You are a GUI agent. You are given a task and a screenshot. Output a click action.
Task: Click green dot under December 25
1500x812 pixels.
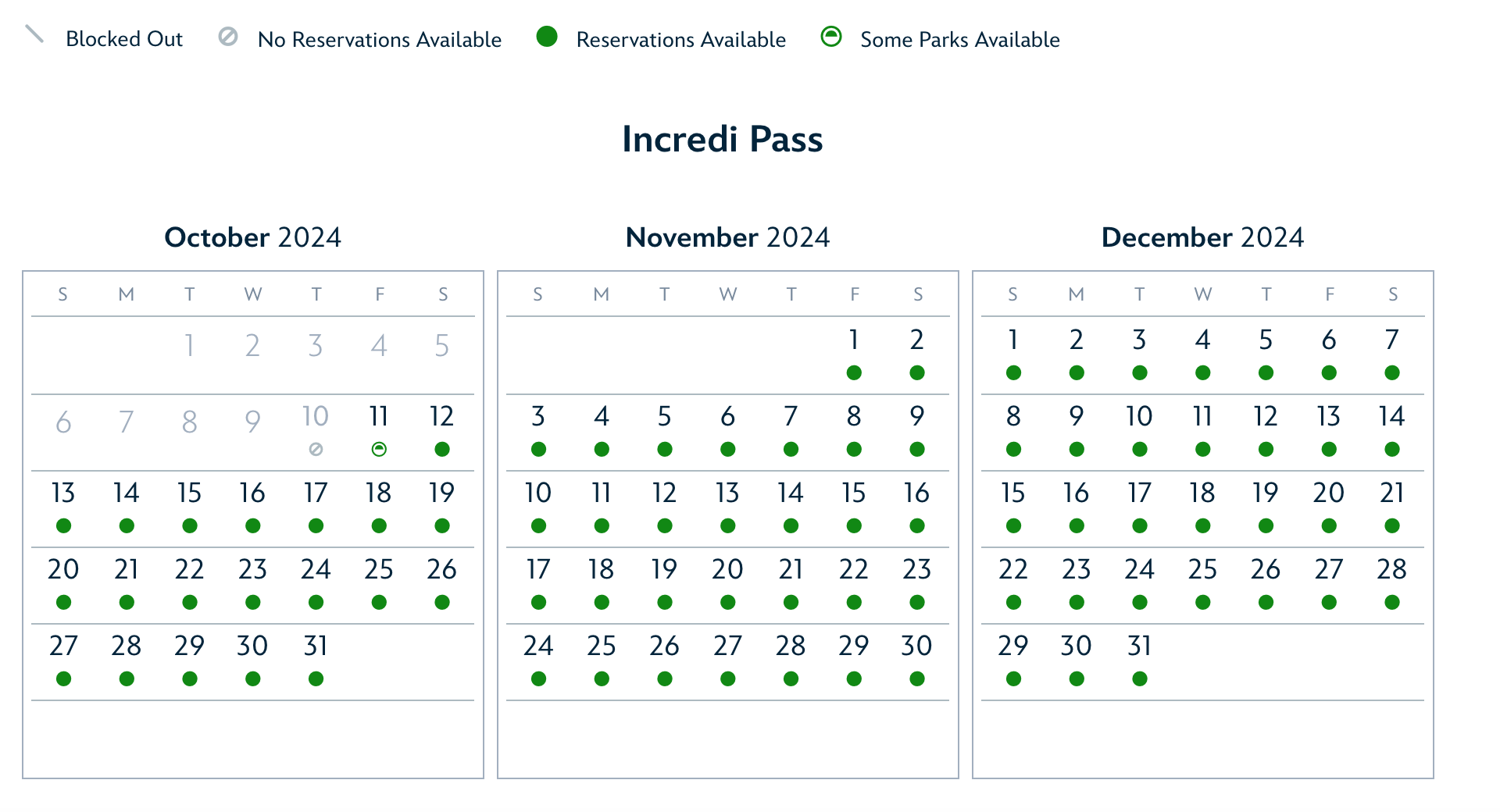(1203, 602)
